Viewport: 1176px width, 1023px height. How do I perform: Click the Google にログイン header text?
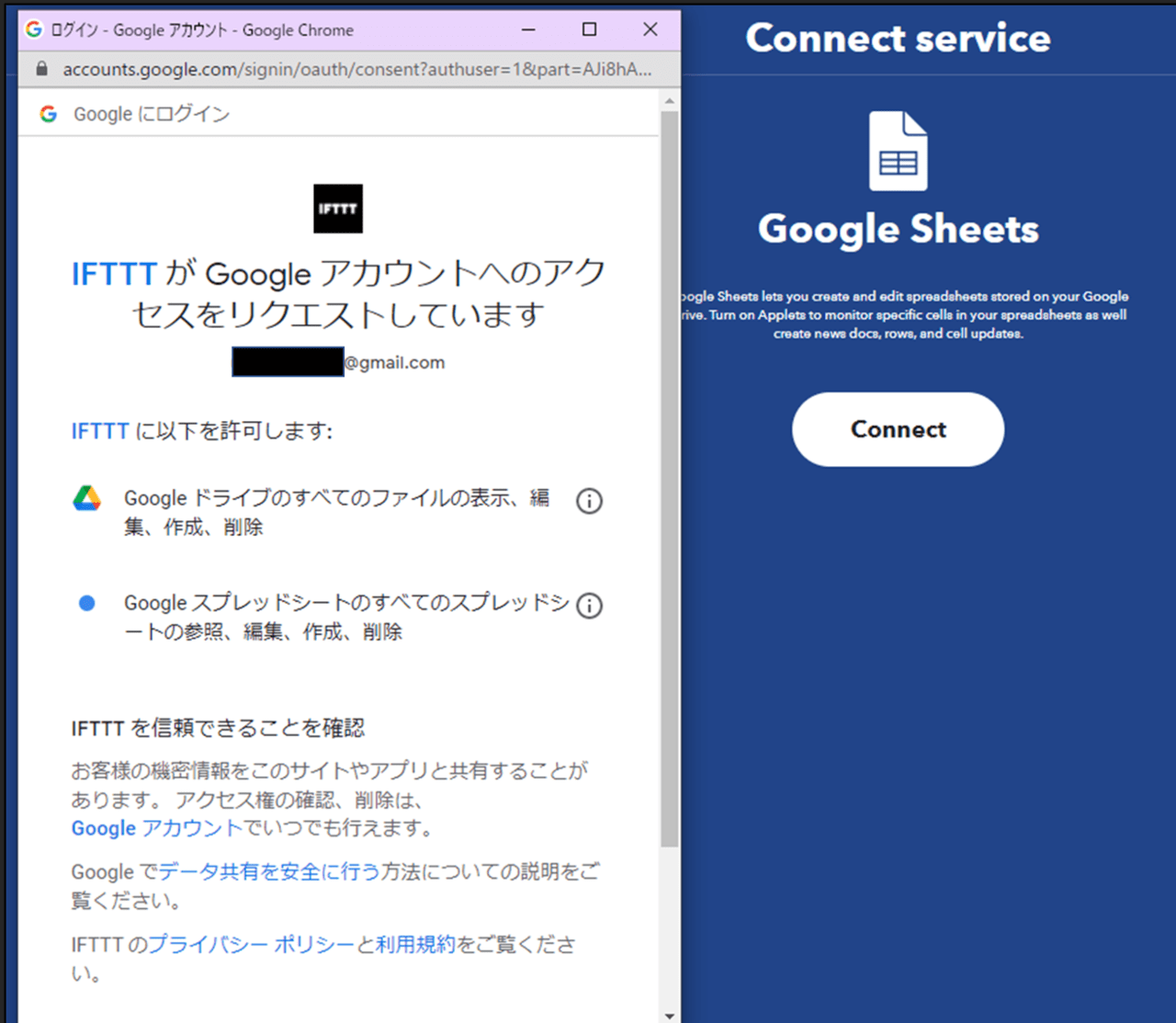[152, 114]
